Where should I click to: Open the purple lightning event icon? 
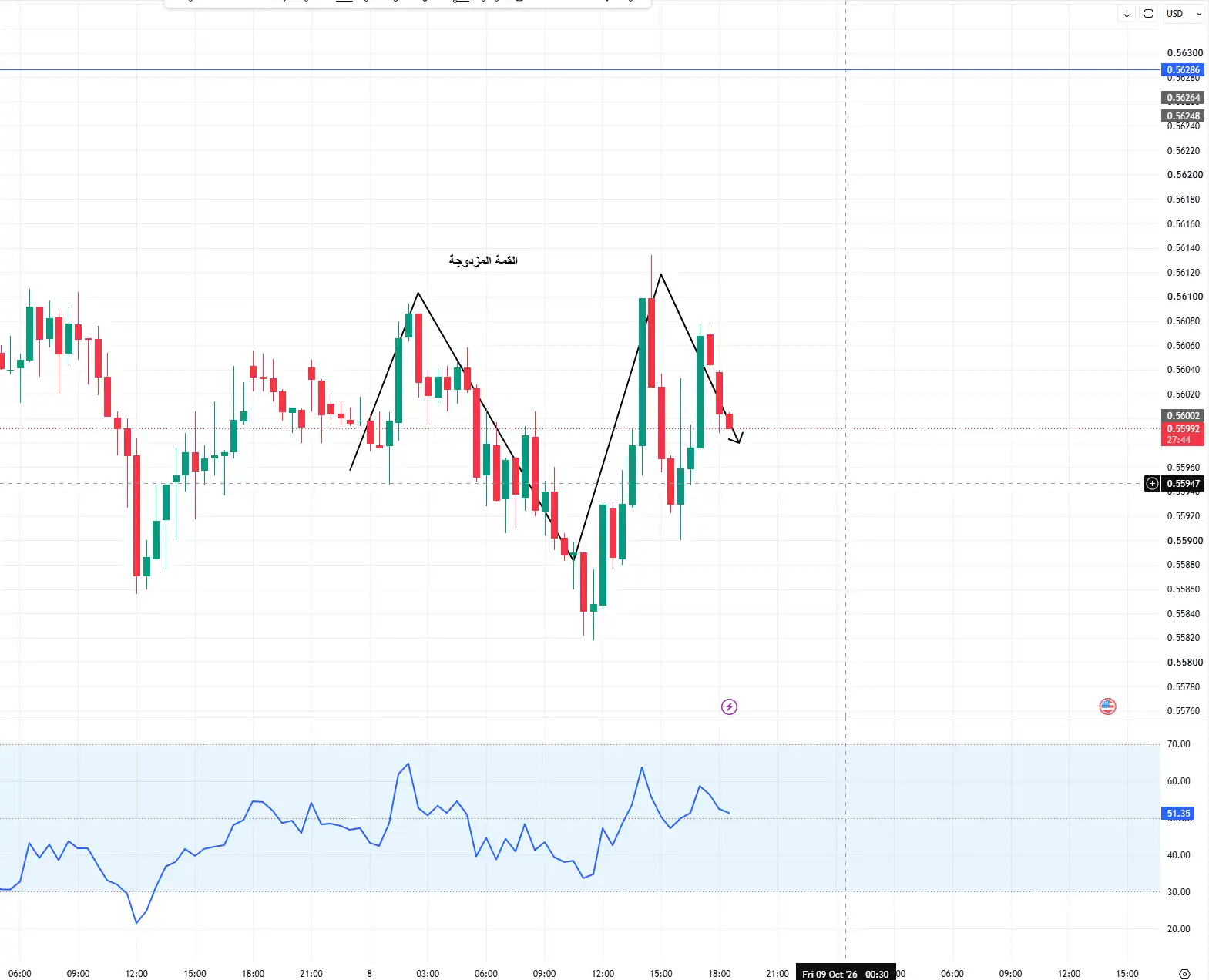click(x=729, y=706)
